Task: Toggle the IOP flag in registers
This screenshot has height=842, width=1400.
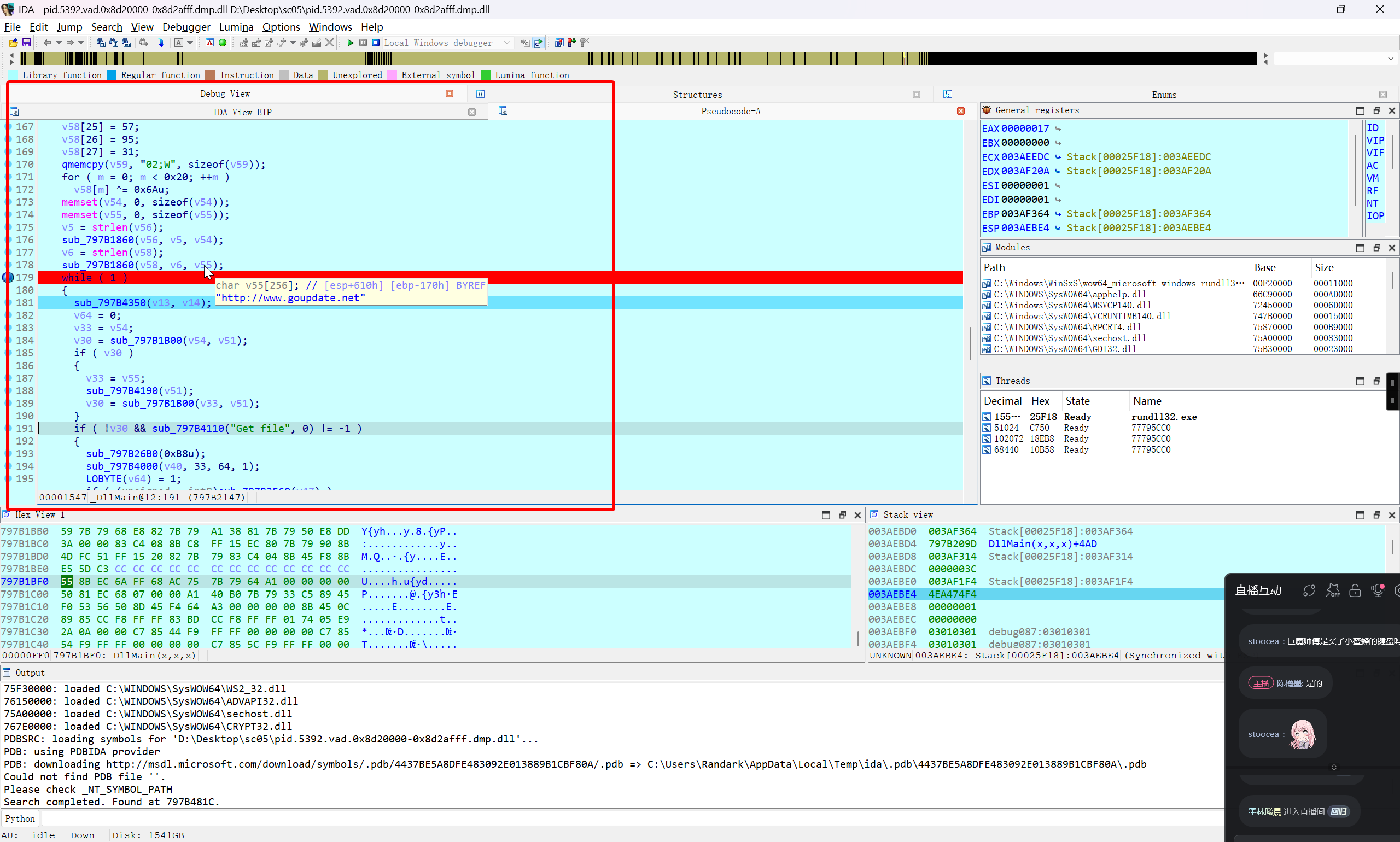Action: coord(1375,215)
